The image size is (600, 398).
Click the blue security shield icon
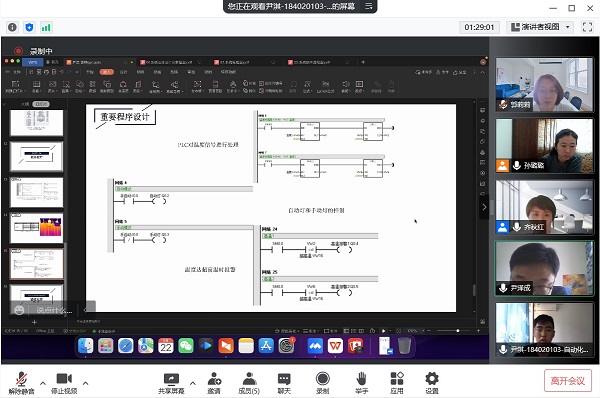tap(29, 27)
